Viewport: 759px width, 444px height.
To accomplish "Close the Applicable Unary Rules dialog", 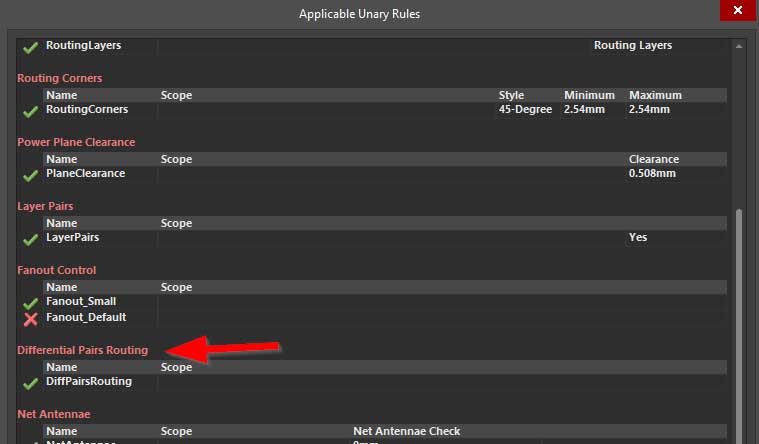I will tap(737, 10).
